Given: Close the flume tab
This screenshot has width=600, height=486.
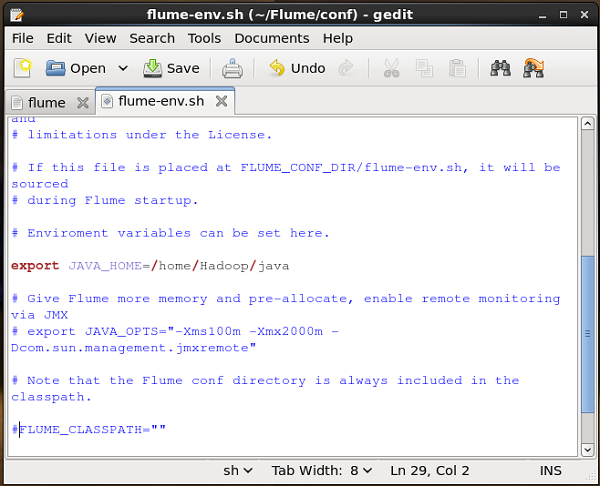Looking at the screenshot, I should click(81, 102).
